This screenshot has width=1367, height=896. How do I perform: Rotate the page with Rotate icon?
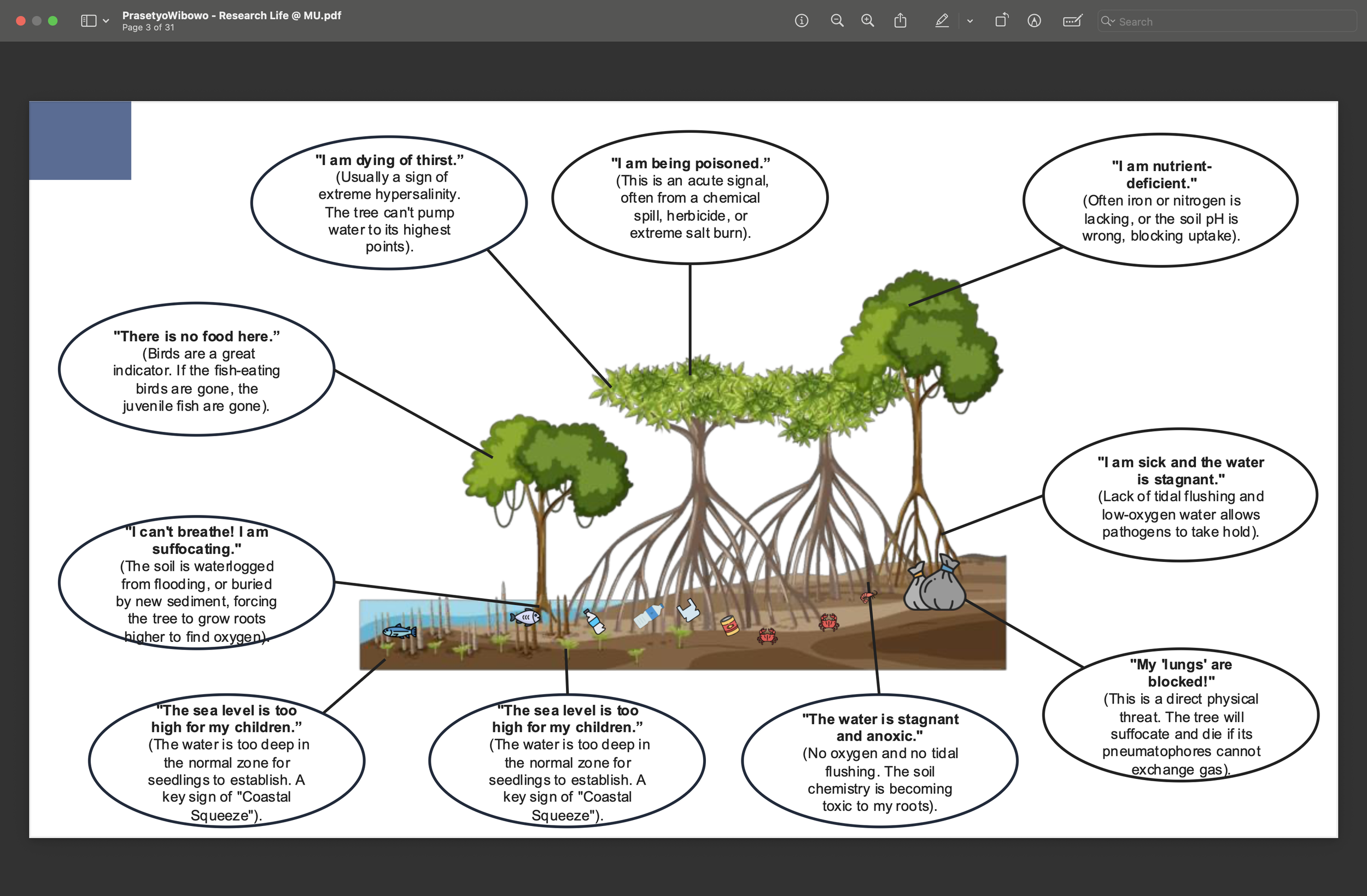point(1001,21)
